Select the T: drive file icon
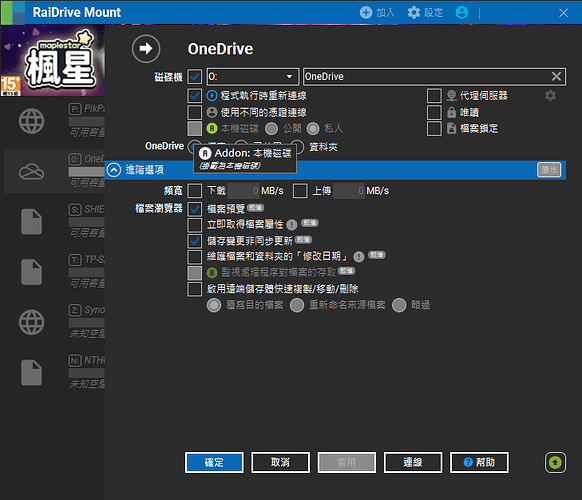 coord(32,272)
